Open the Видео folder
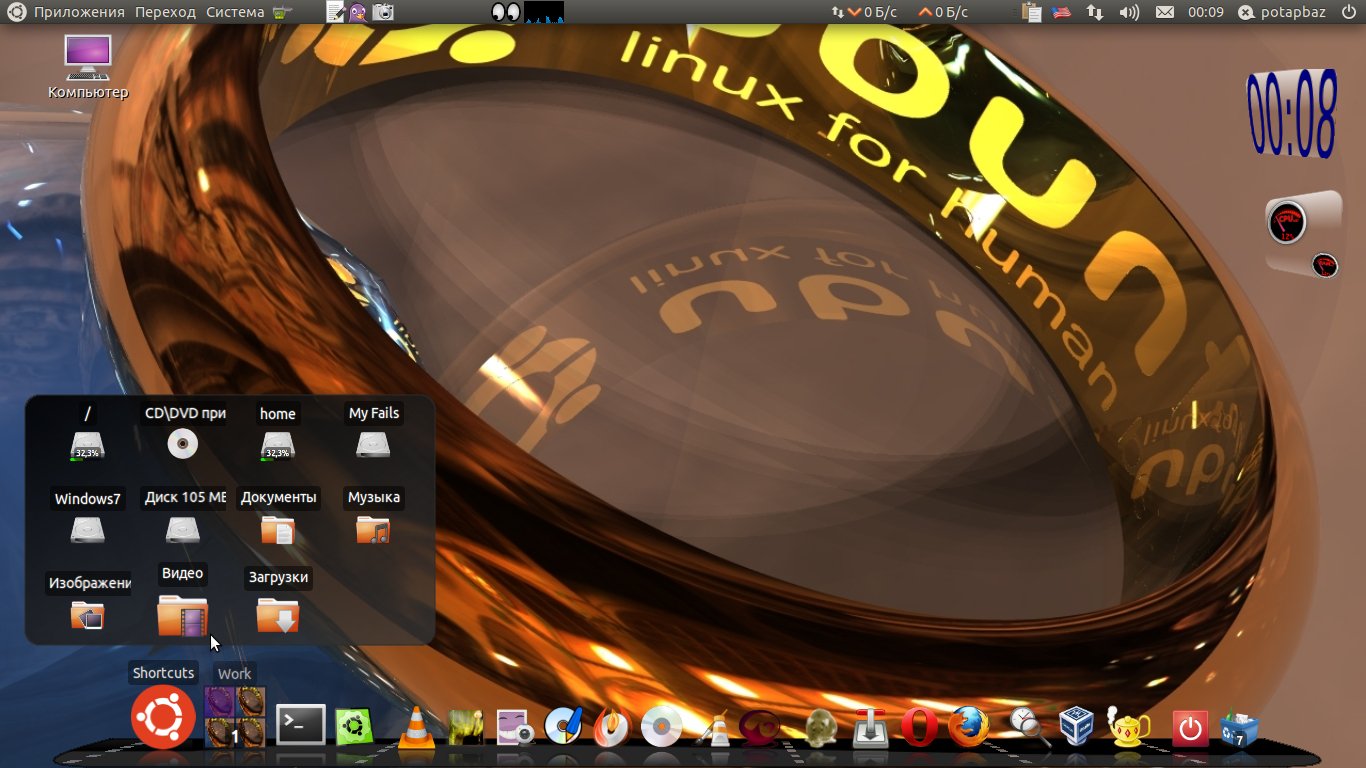The image size is (1366, 768). click(182, 615)
